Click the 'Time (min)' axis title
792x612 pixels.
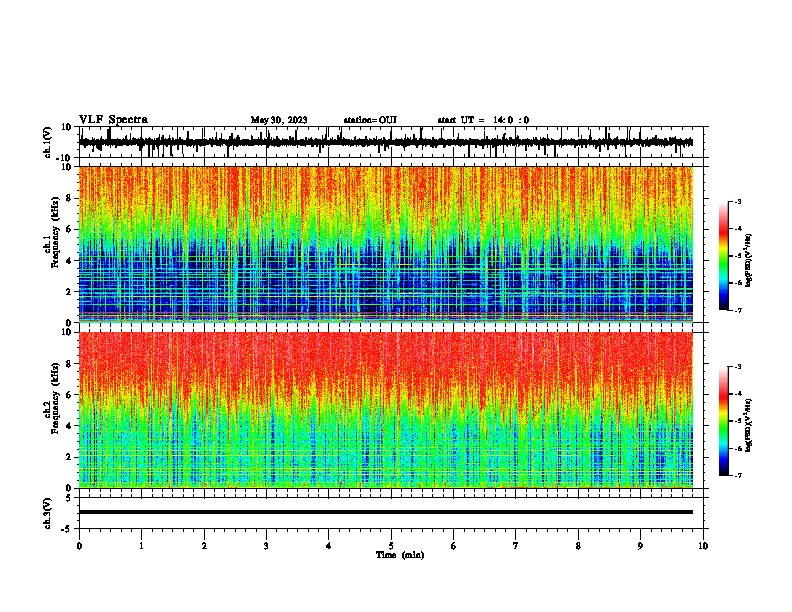tap(400, 555)
